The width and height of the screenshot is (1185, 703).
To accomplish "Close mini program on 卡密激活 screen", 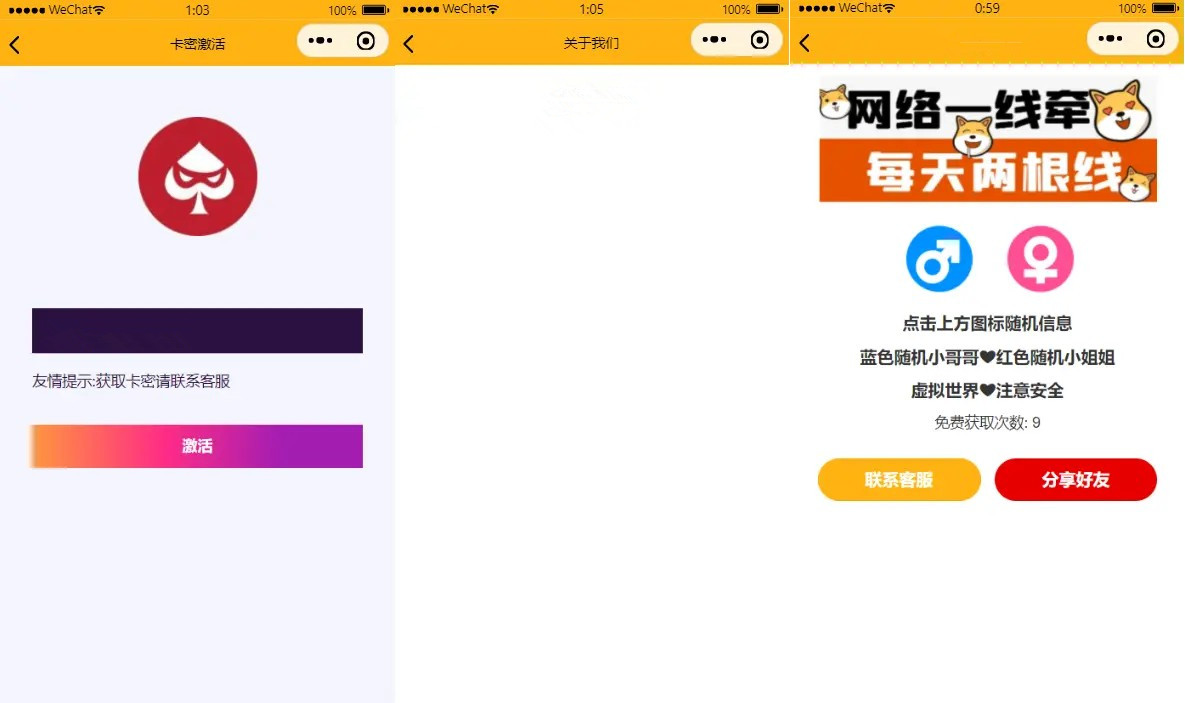I will (366, 41).
